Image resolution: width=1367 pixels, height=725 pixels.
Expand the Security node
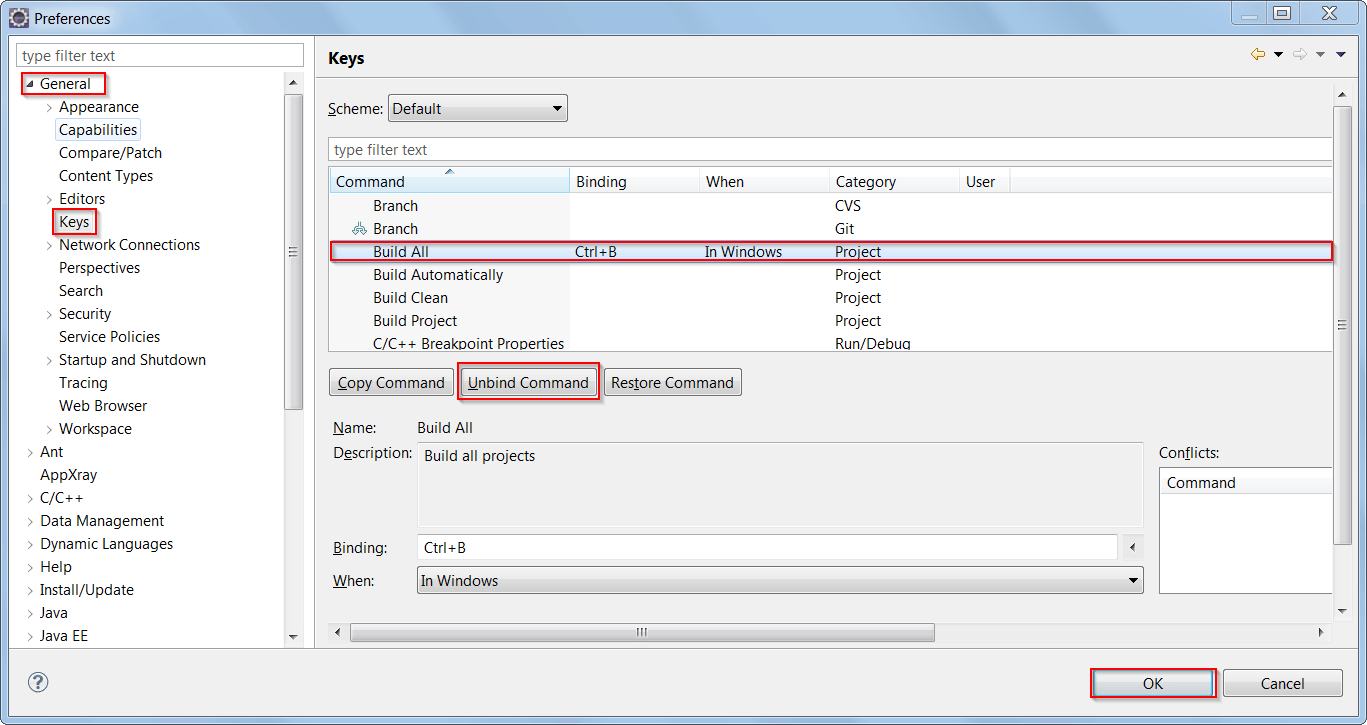coord(49,314)
